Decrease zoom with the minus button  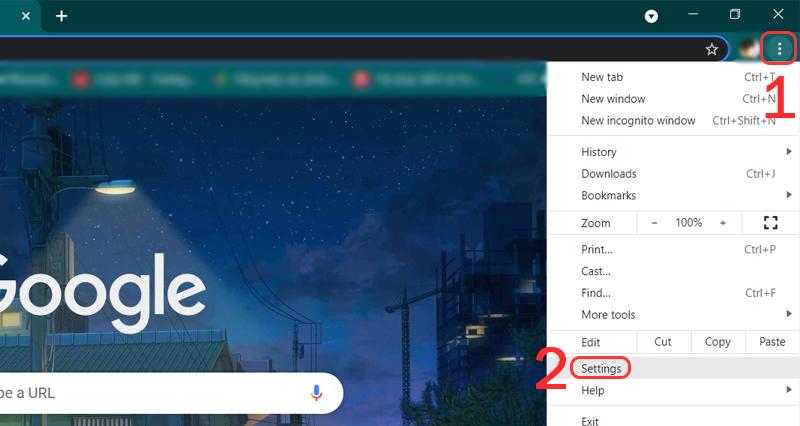pyautogui.click(x=655, y=223)
